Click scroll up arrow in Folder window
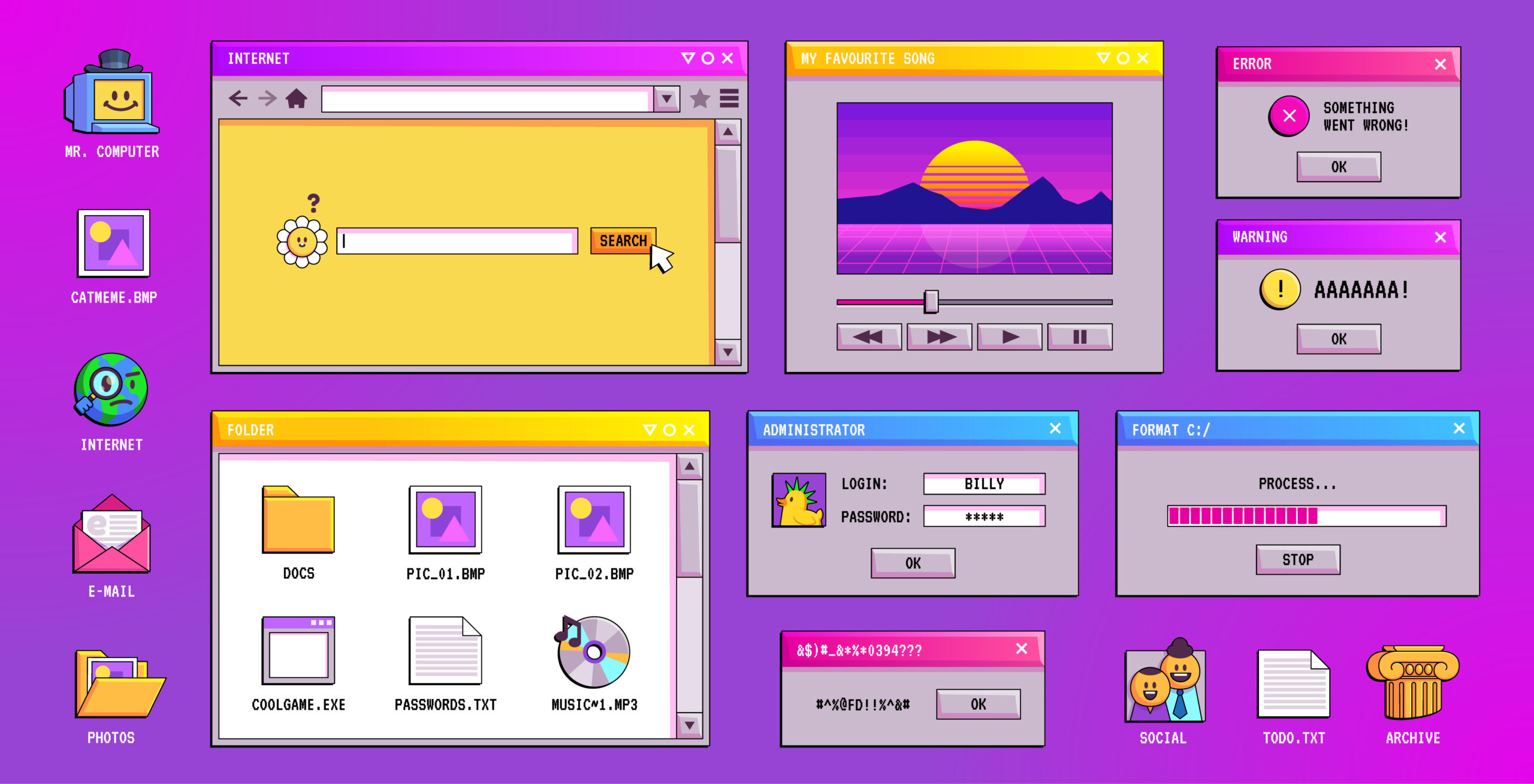 pos(690,466)
